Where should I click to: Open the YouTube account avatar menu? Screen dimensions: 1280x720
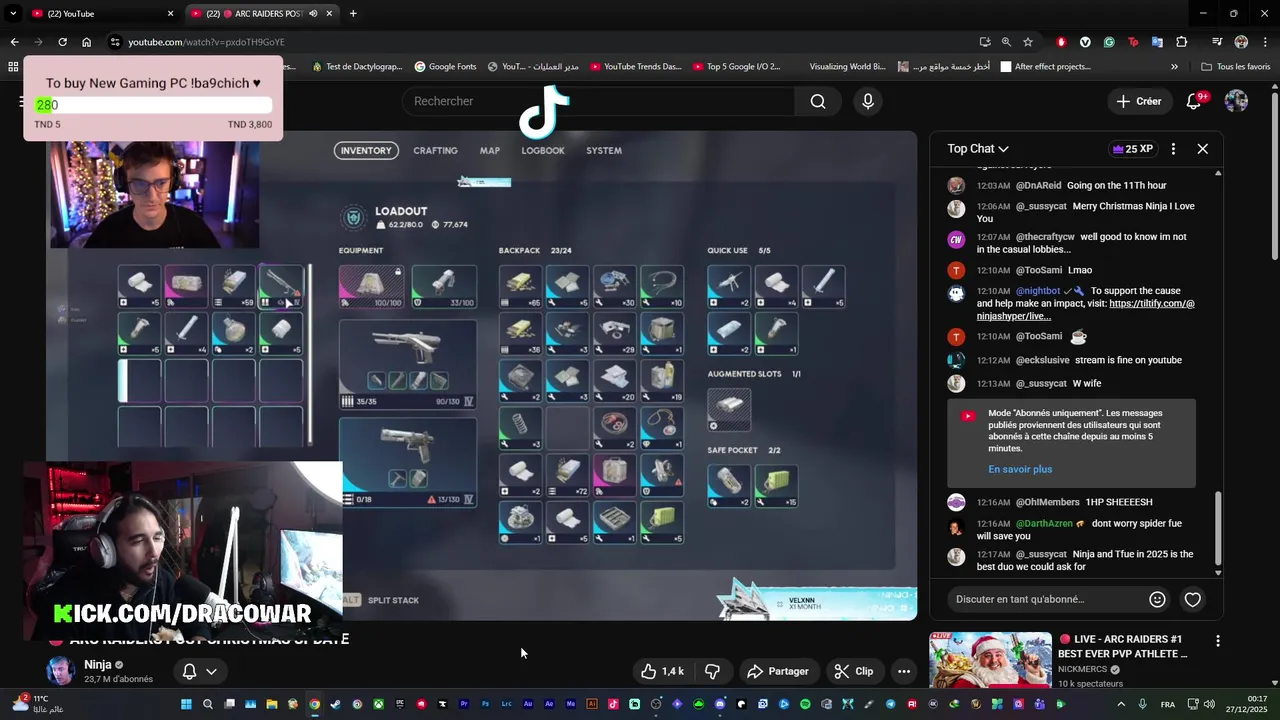click(1236, 101)
